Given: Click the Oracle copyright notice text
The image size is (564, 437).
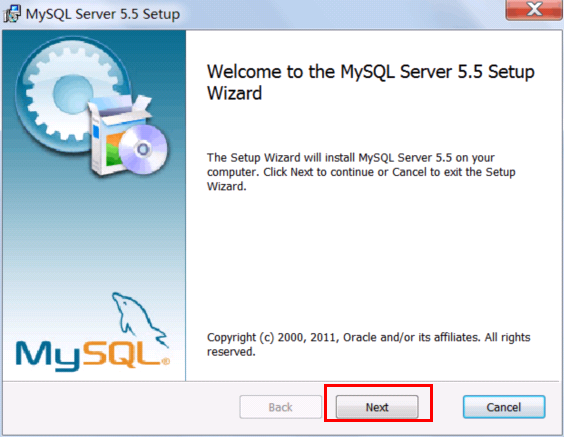Looking at the screenshot, I should [368, 344].
